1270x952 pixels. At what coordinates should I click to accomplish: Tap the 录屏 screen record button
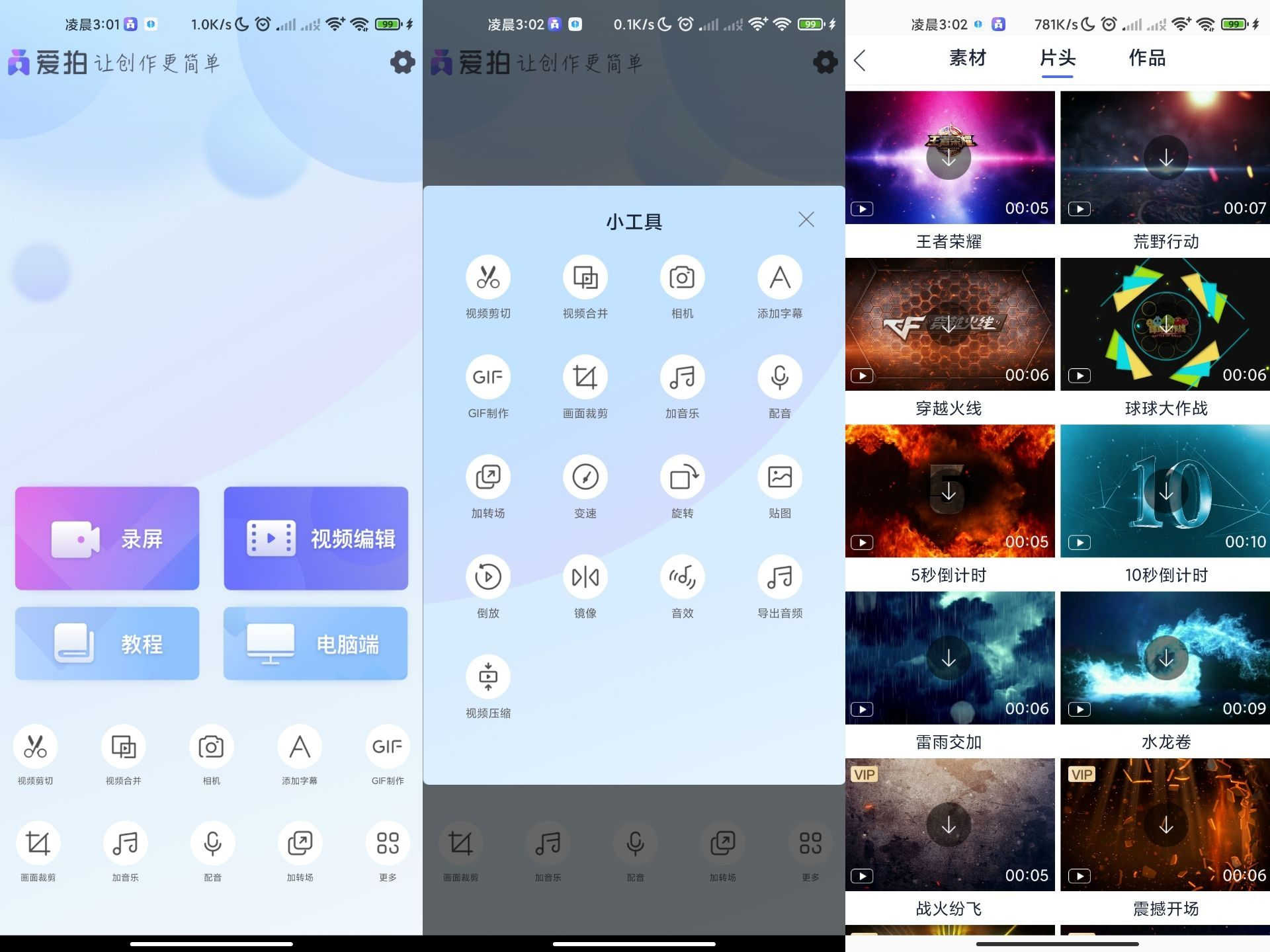click(x=107, y=538)
